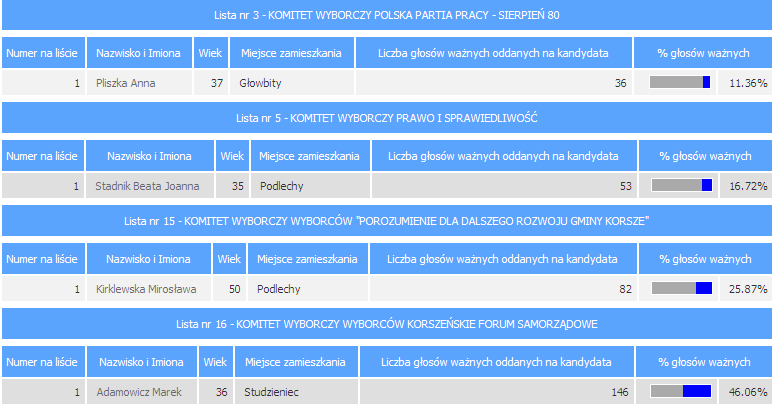Click % głosów ważnych header in Lista nr 15 table
Viewport: 772px width, 405px height.
pos(705,258)
